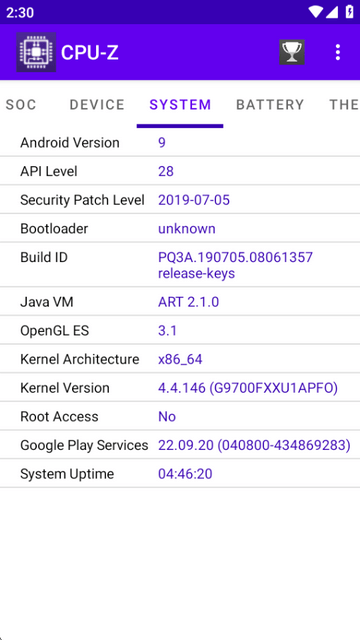Switch to the DEVICE tab
Screen dimensions: 360x640
[x=97, y=105]
